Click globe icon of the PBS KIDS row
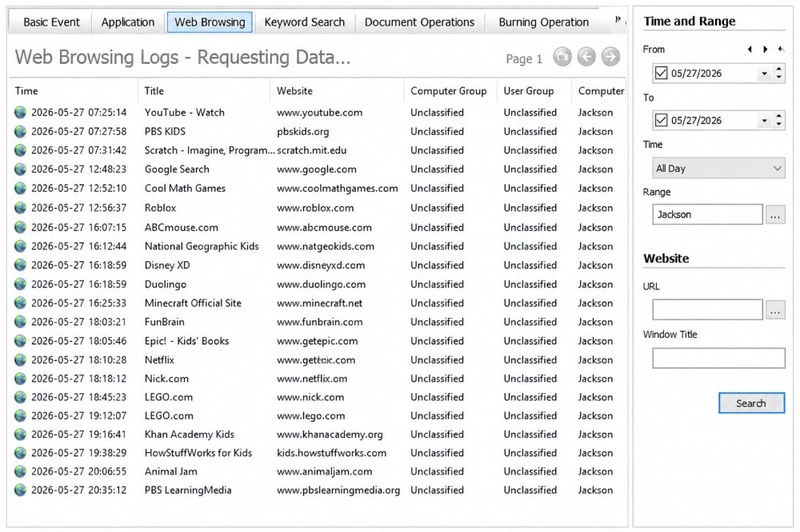The image size is (800, 532). pos(20,132)
